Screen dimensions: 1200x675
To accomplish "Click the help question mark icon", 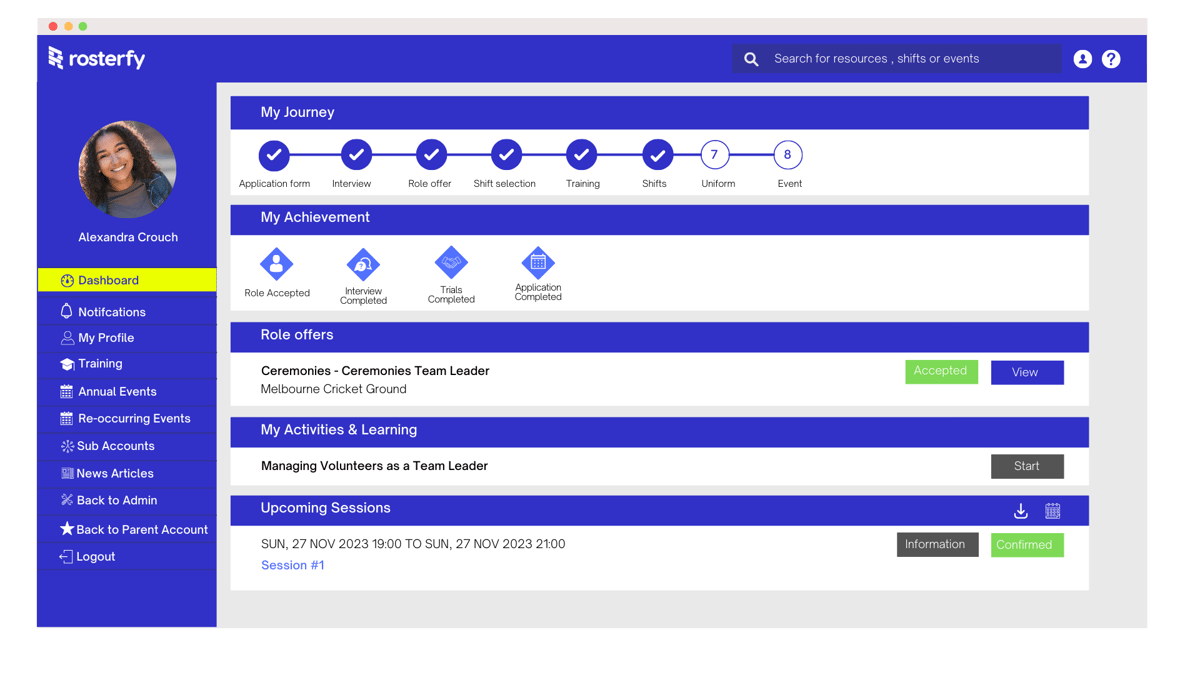I will (1111, 58).
